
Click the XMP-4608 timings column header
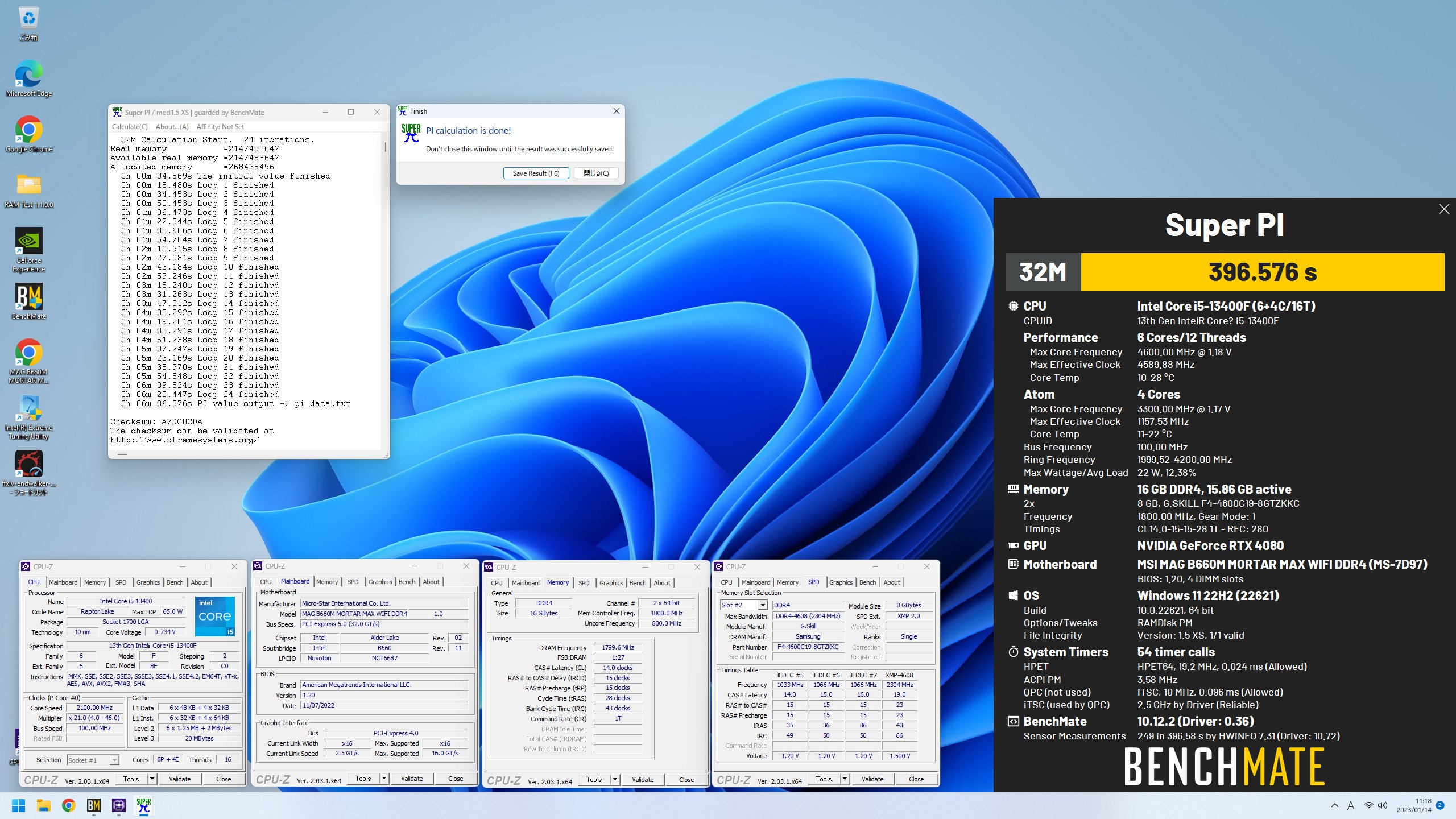pos(899,675)
